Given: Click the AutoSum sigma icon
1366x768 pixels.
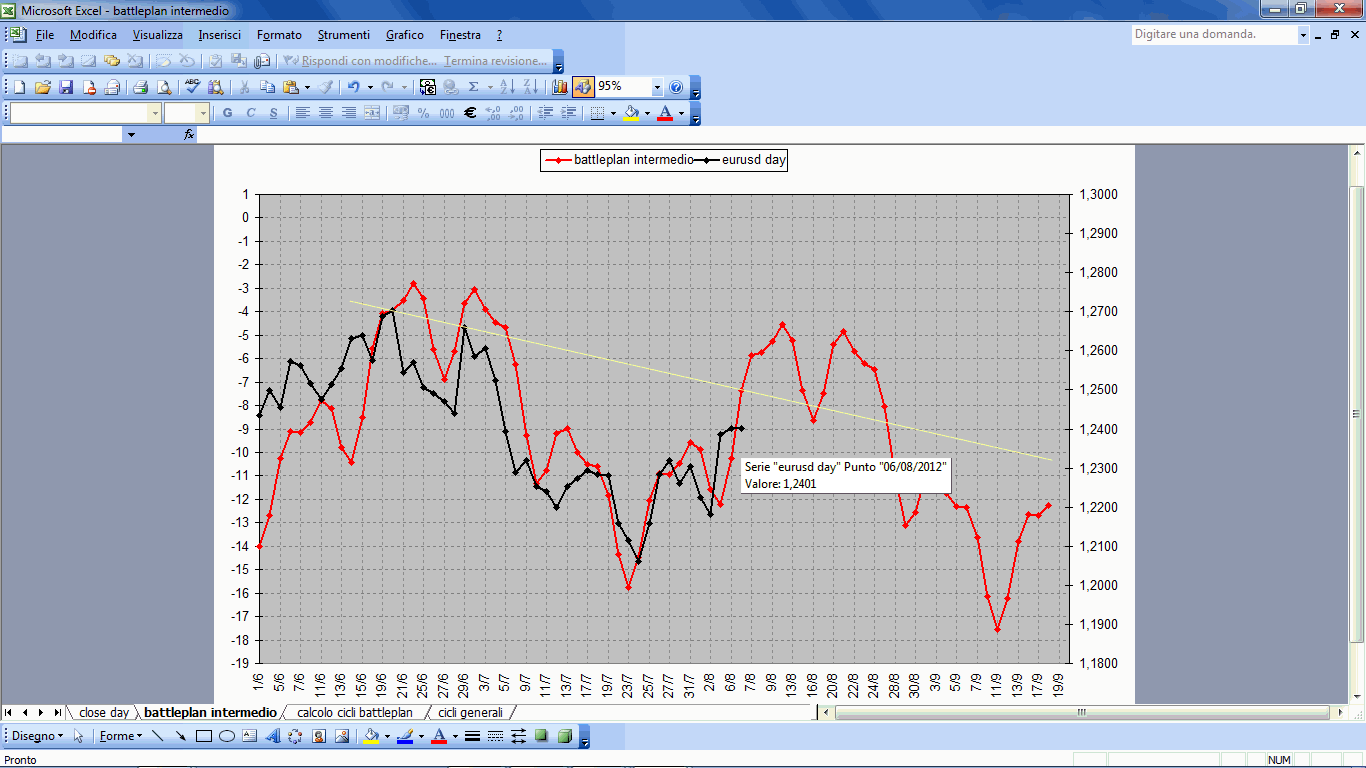Looking at the screenshot, I should tap(474, 87).
